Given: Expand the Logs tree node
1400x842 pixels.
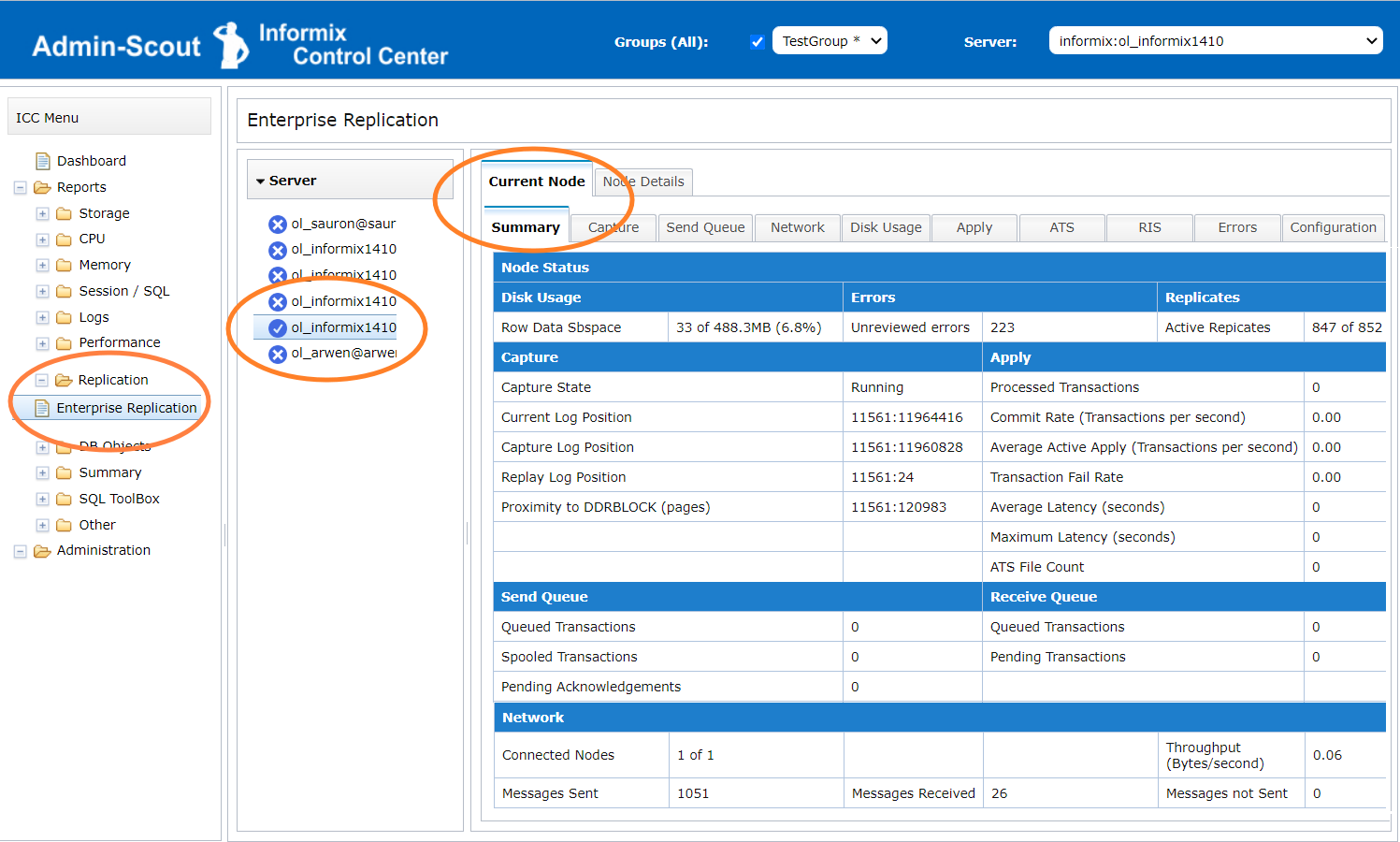Looking at the screenshot, I should pyautogui.click(x=42, y=318).
